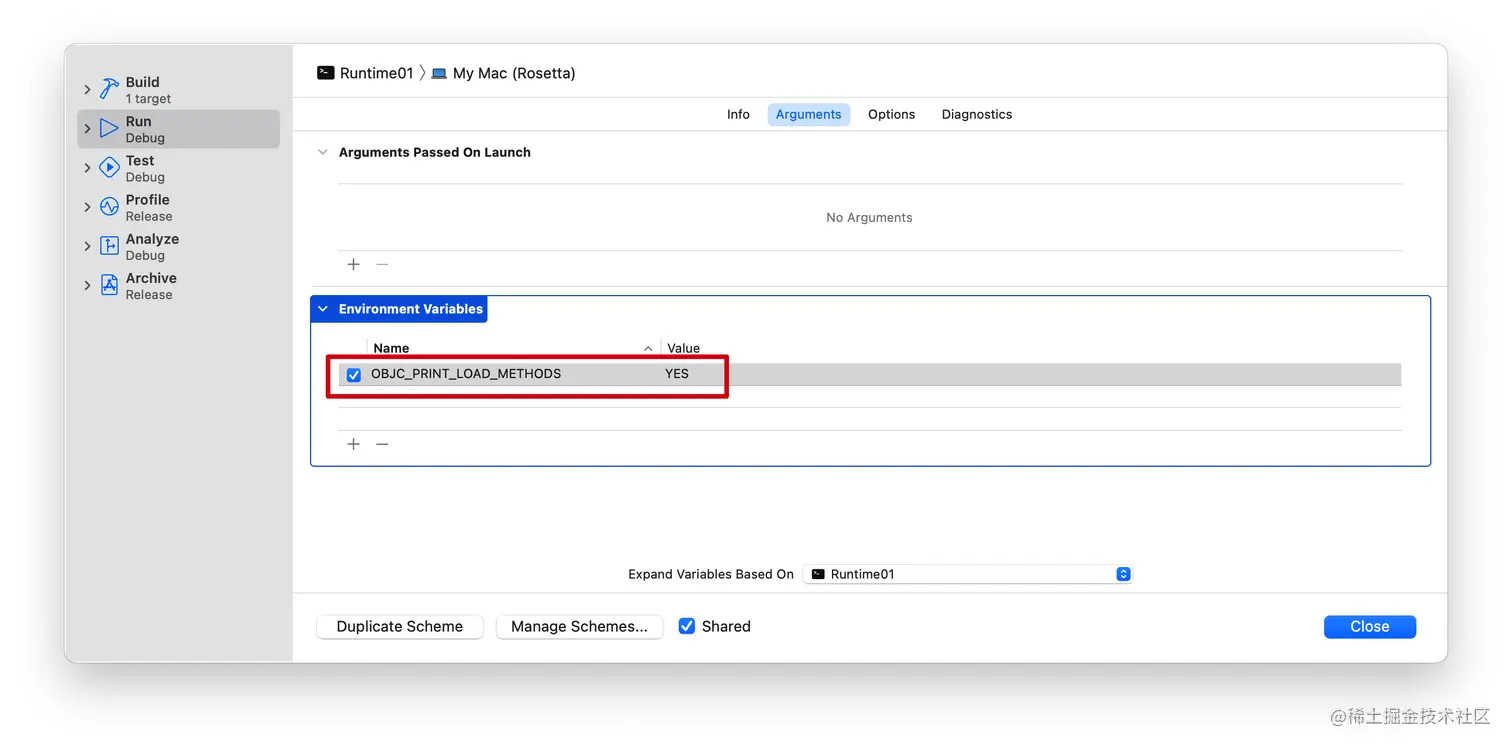Expand the Run action disclosure arrow
This screenshot has height=748, width=1512.
tap(88, 129)
